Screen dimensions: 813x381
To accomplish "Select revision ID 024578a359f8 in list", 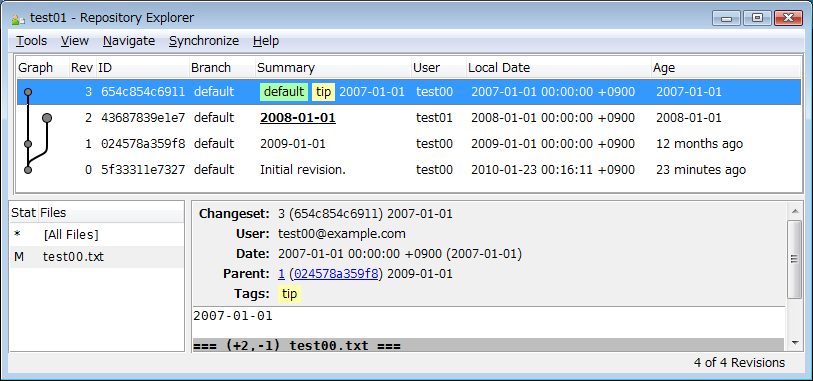I will click(143, 144).
